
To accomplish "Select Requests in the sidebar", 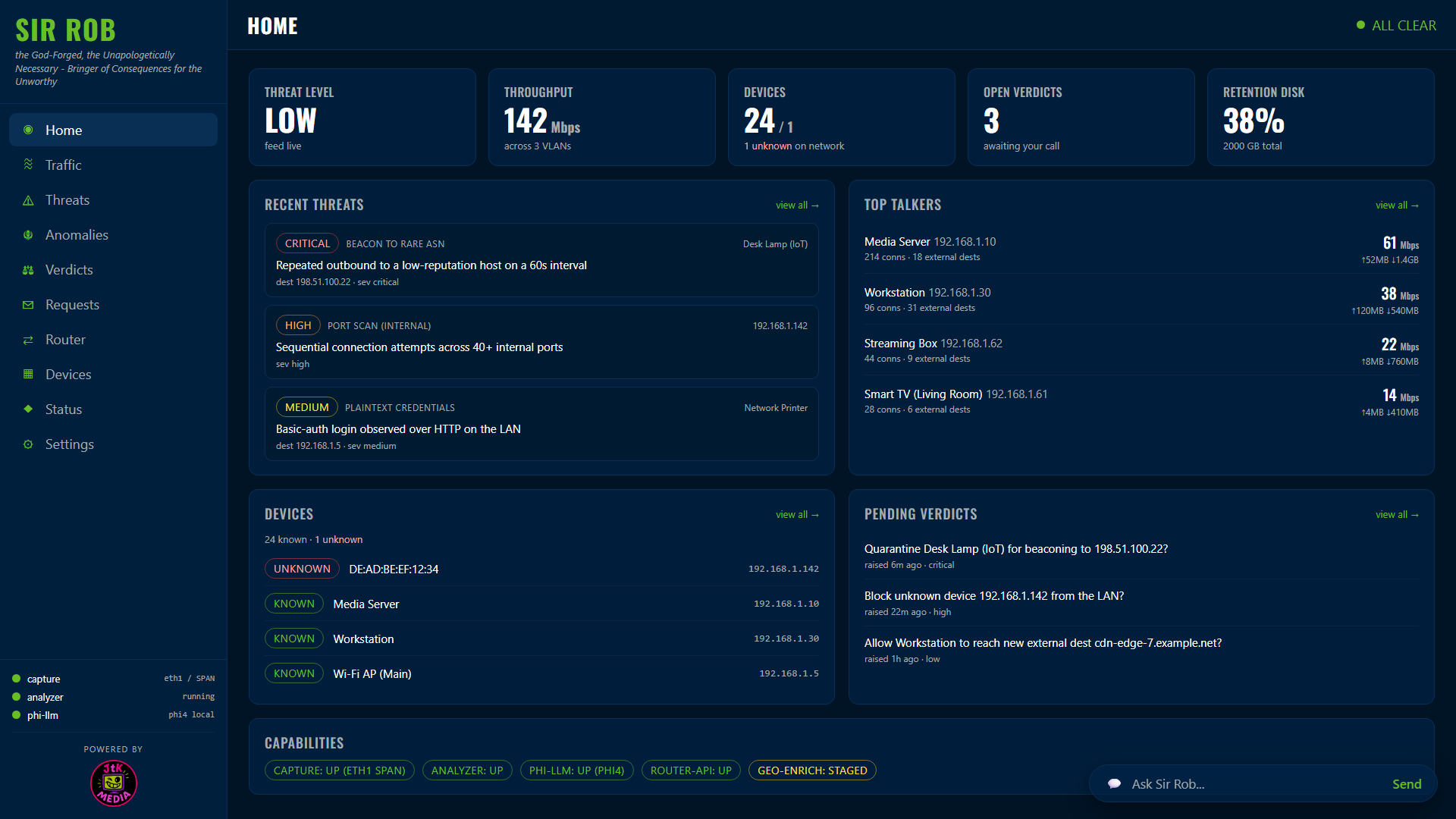I will [113, 304].
